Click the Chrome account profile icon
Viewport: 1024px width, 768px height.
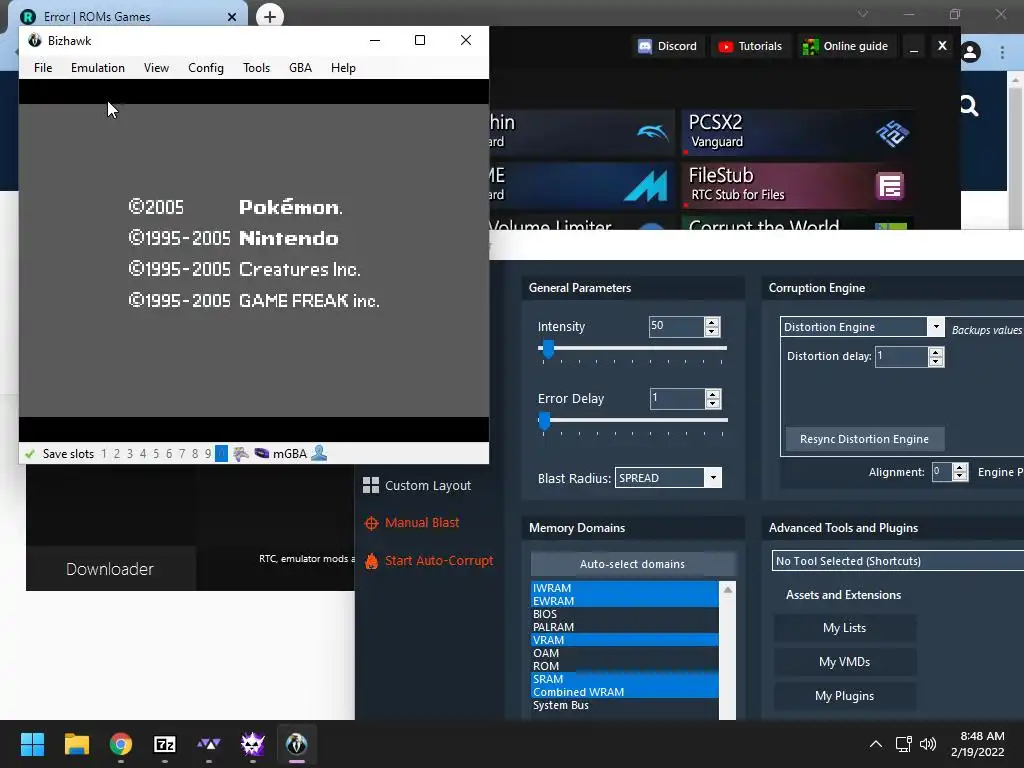click(970, 52)
